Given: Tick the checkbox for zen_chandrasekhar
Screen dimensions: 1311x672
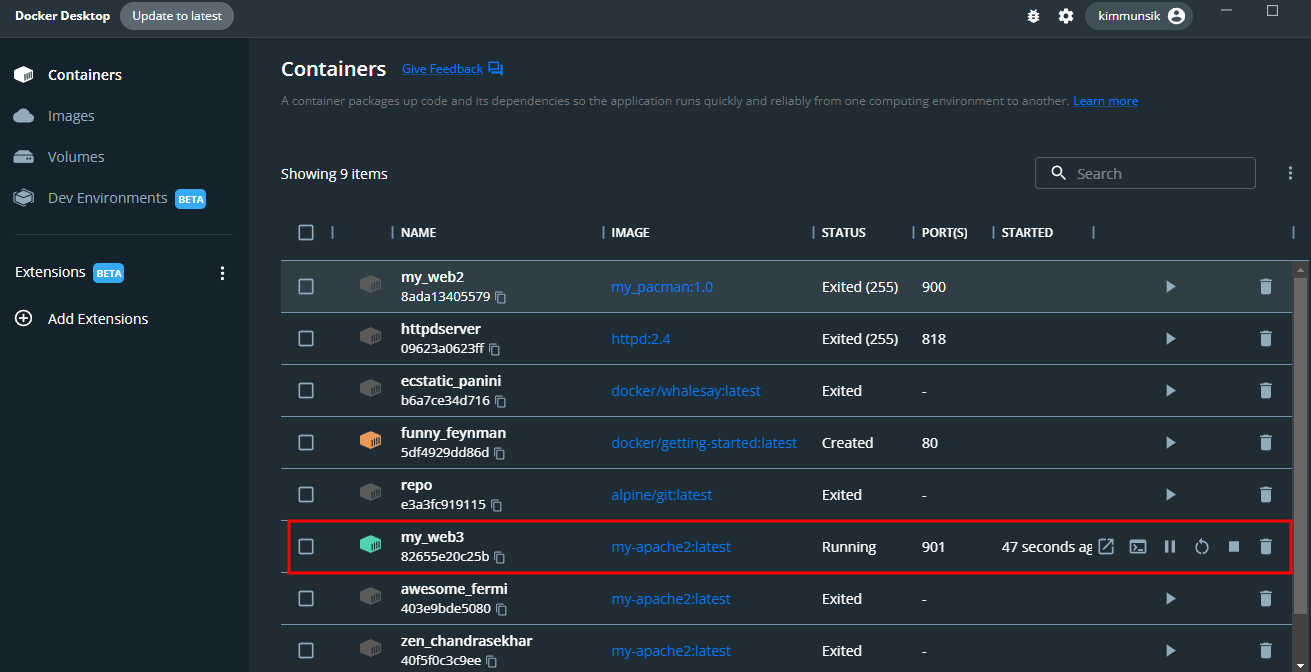Looking at the screenshot, I should [x=306, y=651].
